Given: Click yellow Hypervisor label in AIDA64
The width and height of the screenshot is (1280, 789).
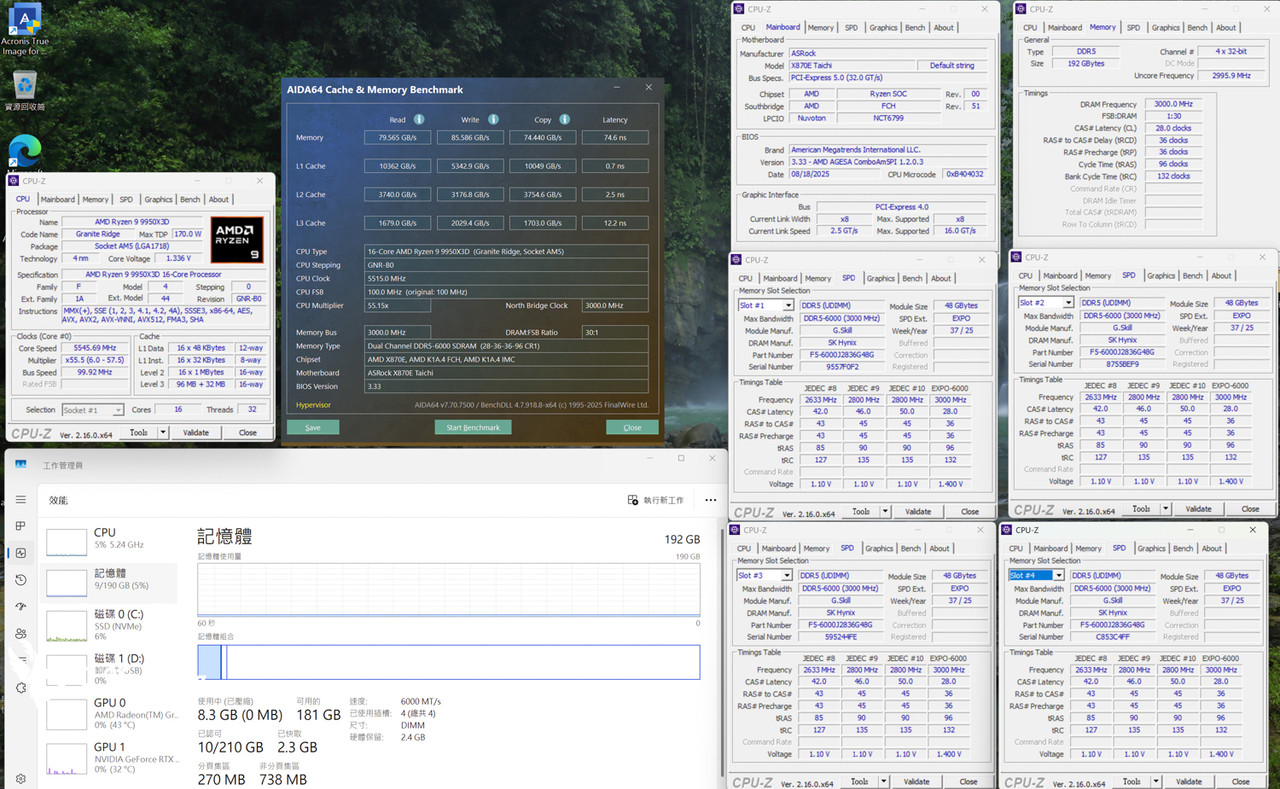Looking at the screenshot, I should coord(315,405).
